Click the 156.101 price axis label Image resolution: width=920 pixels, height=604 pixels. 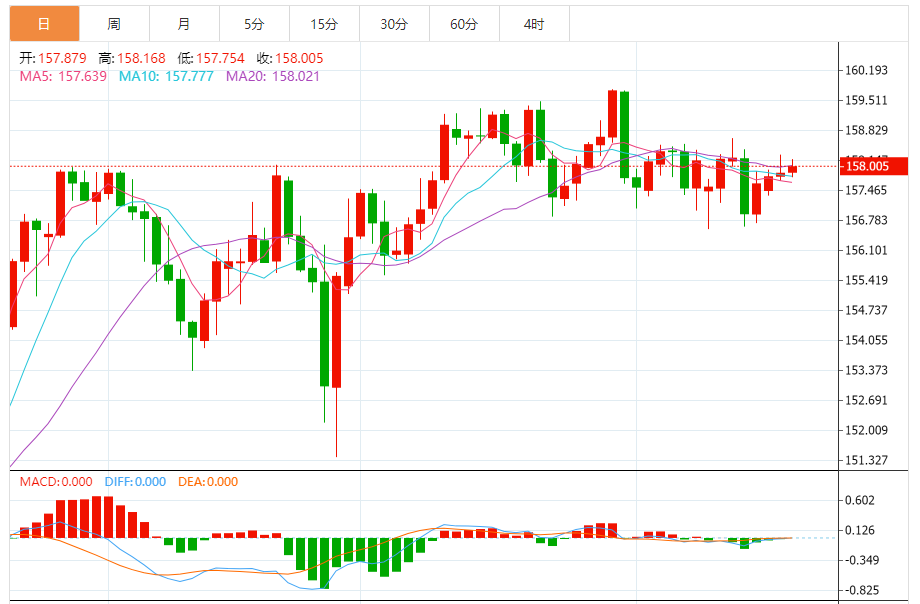[x=866, y=250]
